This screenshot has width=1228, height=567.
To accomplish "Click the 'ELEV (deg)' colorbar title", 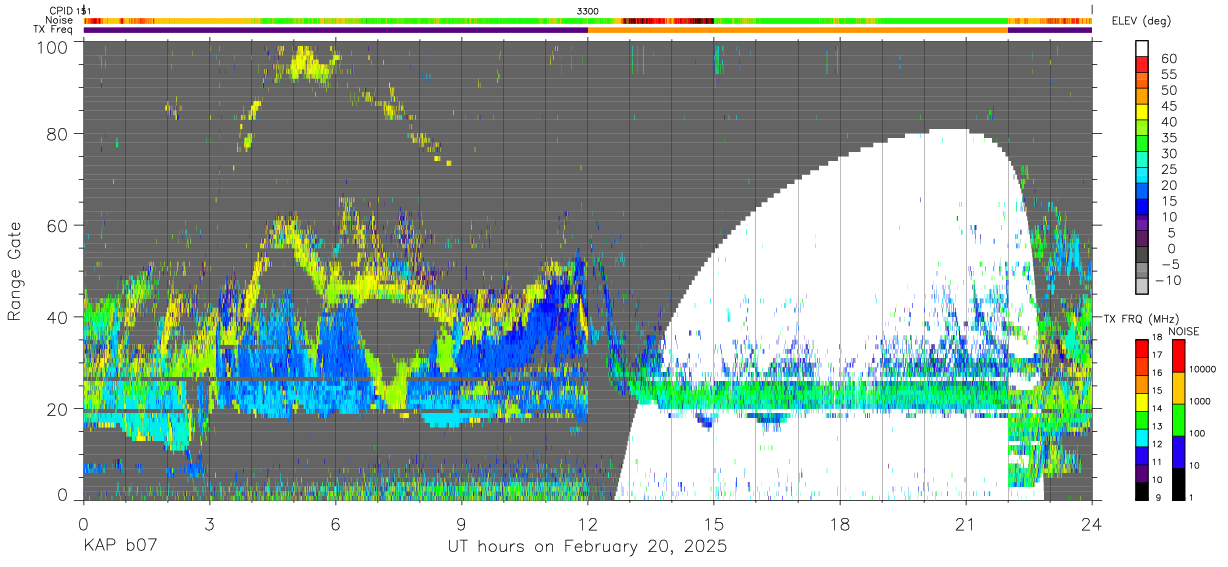I will [x=1142, y=20].
